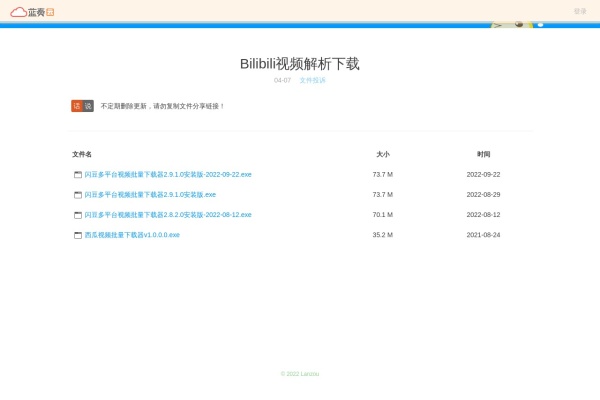Click file icon beside 2.8.2.0安装版-2022-08-12.exe
Screen dimensions: 600x400
[77, 215]
